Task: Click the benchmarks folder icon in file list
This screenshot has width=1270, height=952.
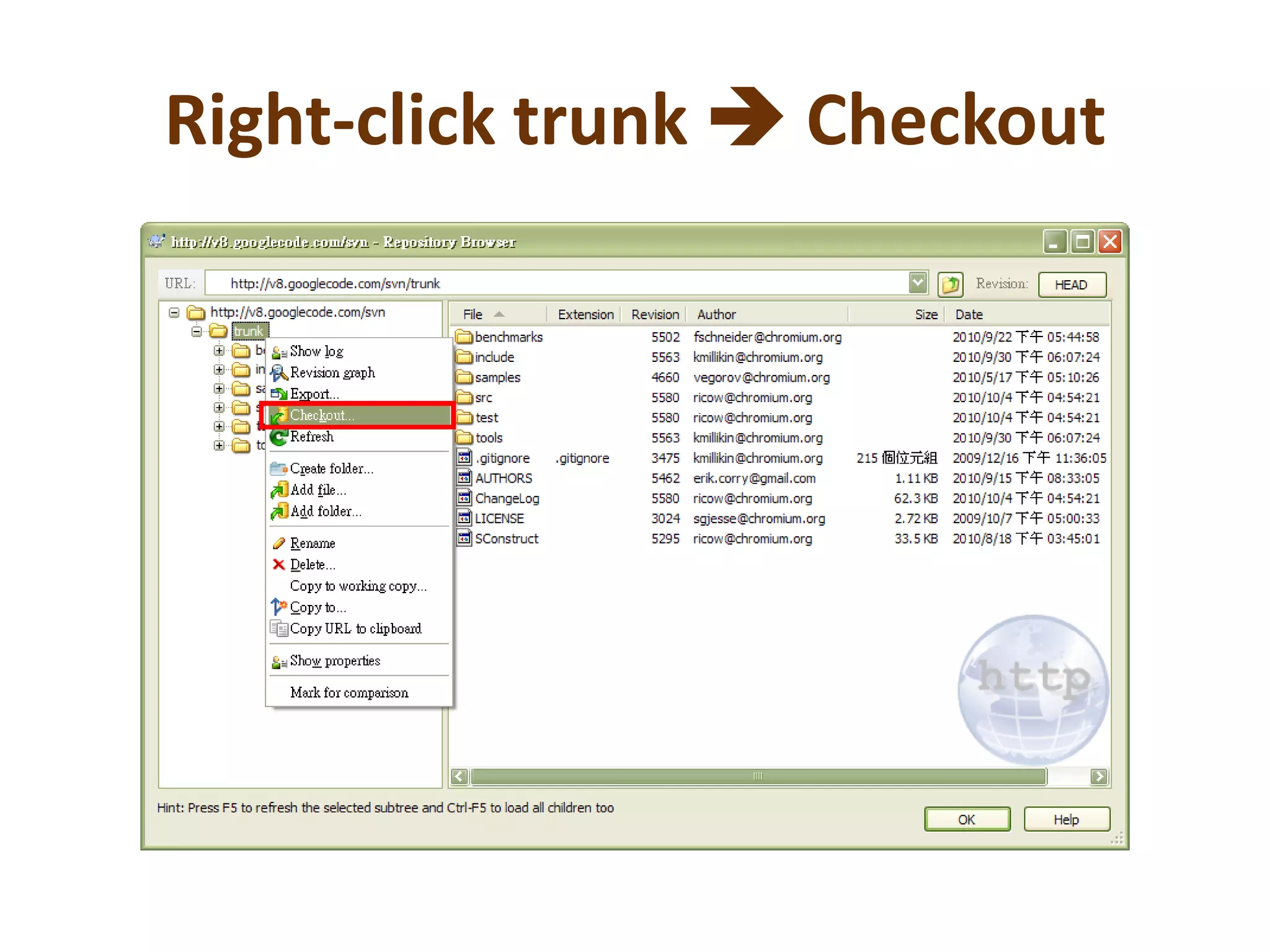Action: click(x=464, y=337)
